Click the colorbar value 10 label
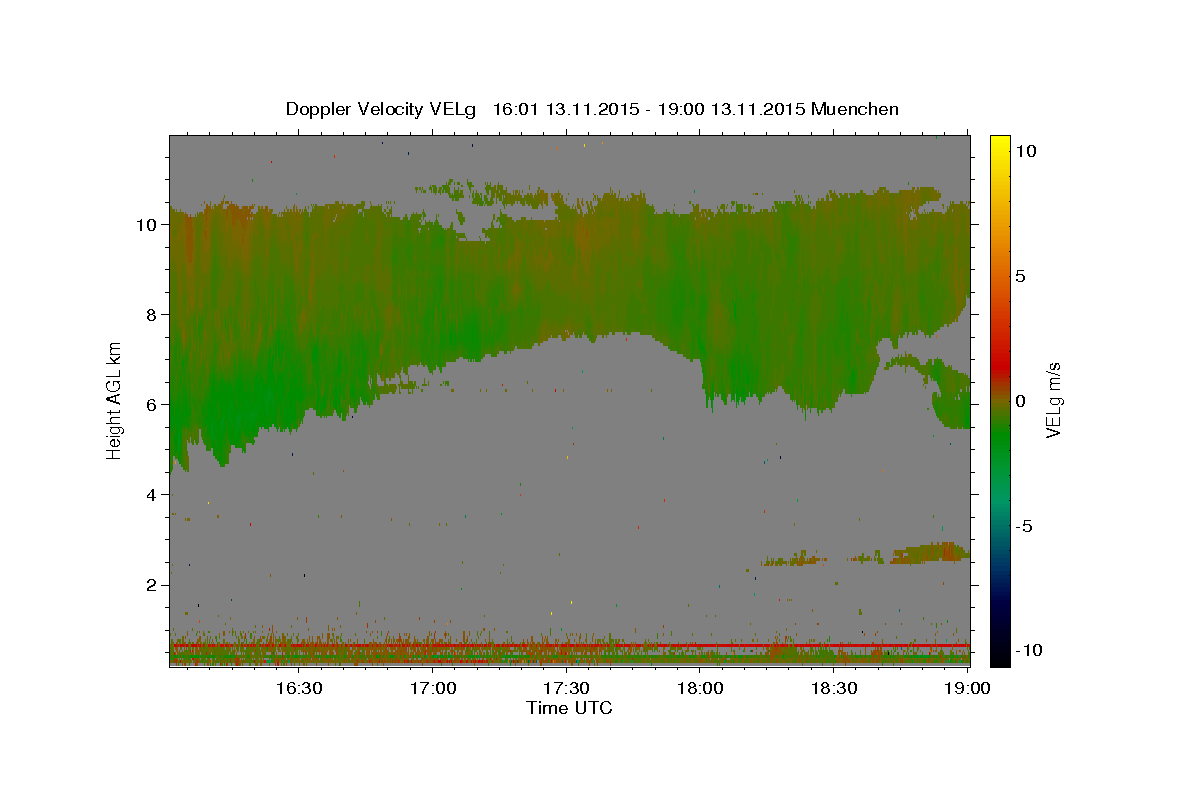Screen dimensions: 1200x800 [x=1026, y=151]
